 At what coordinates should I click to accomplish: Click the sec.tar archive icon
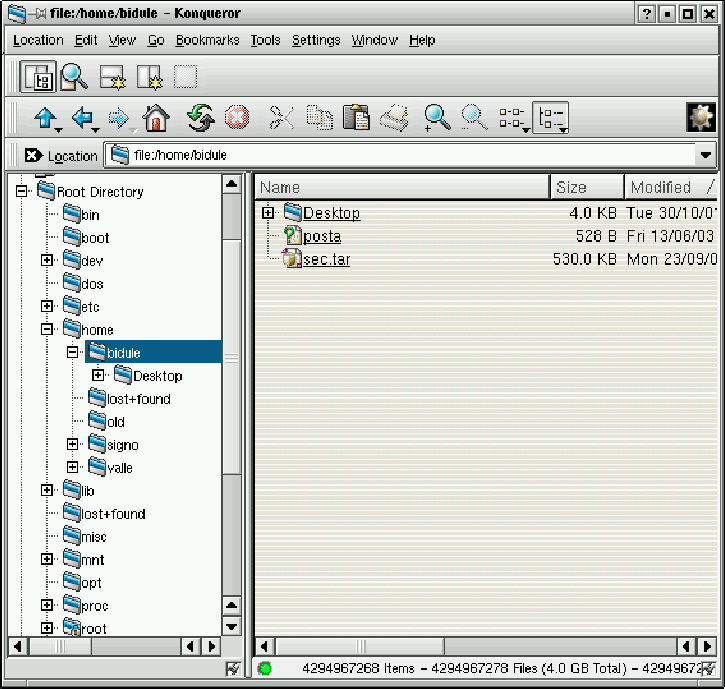[291, 258]
